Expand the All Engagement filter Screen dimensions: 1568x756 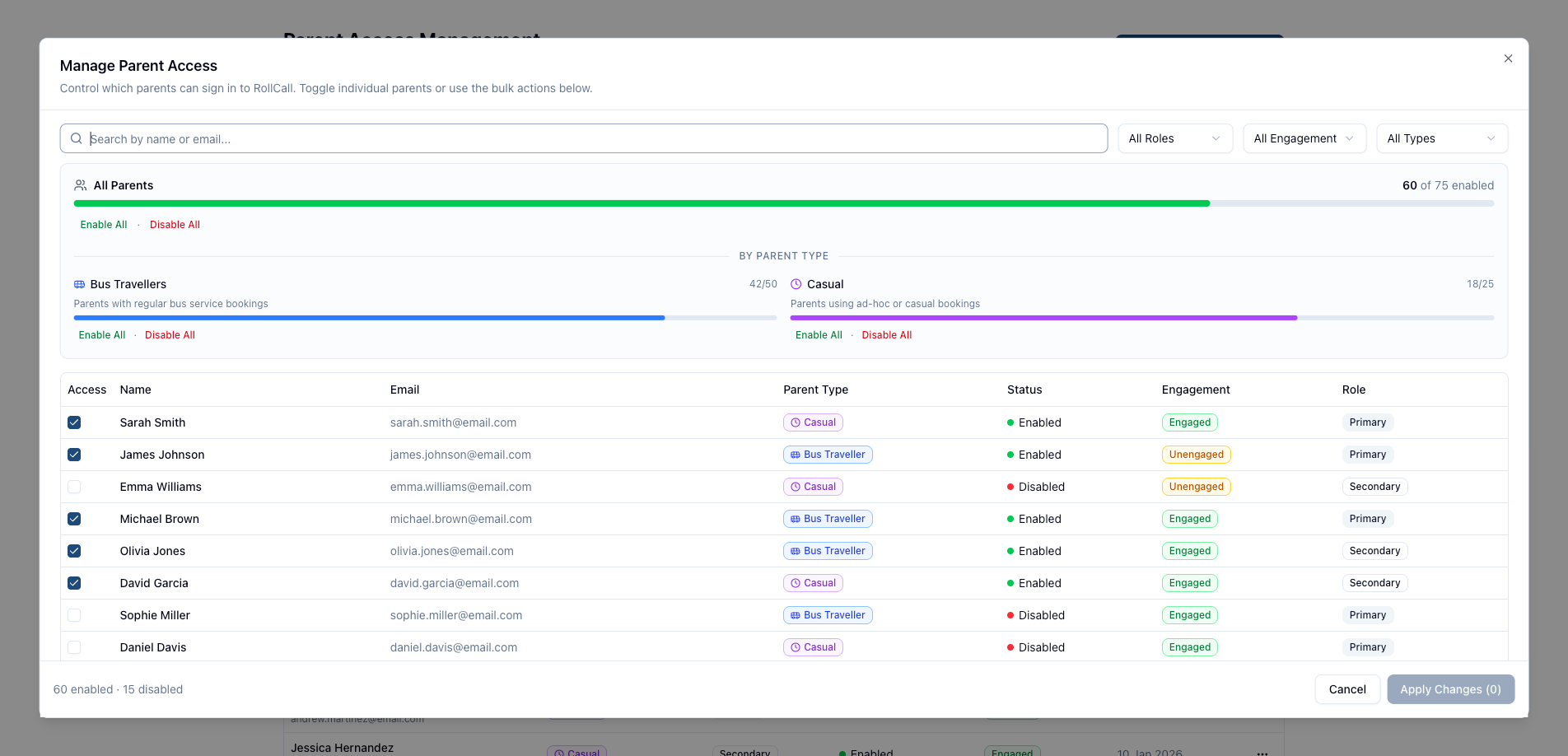click(x=1304, y=138)
